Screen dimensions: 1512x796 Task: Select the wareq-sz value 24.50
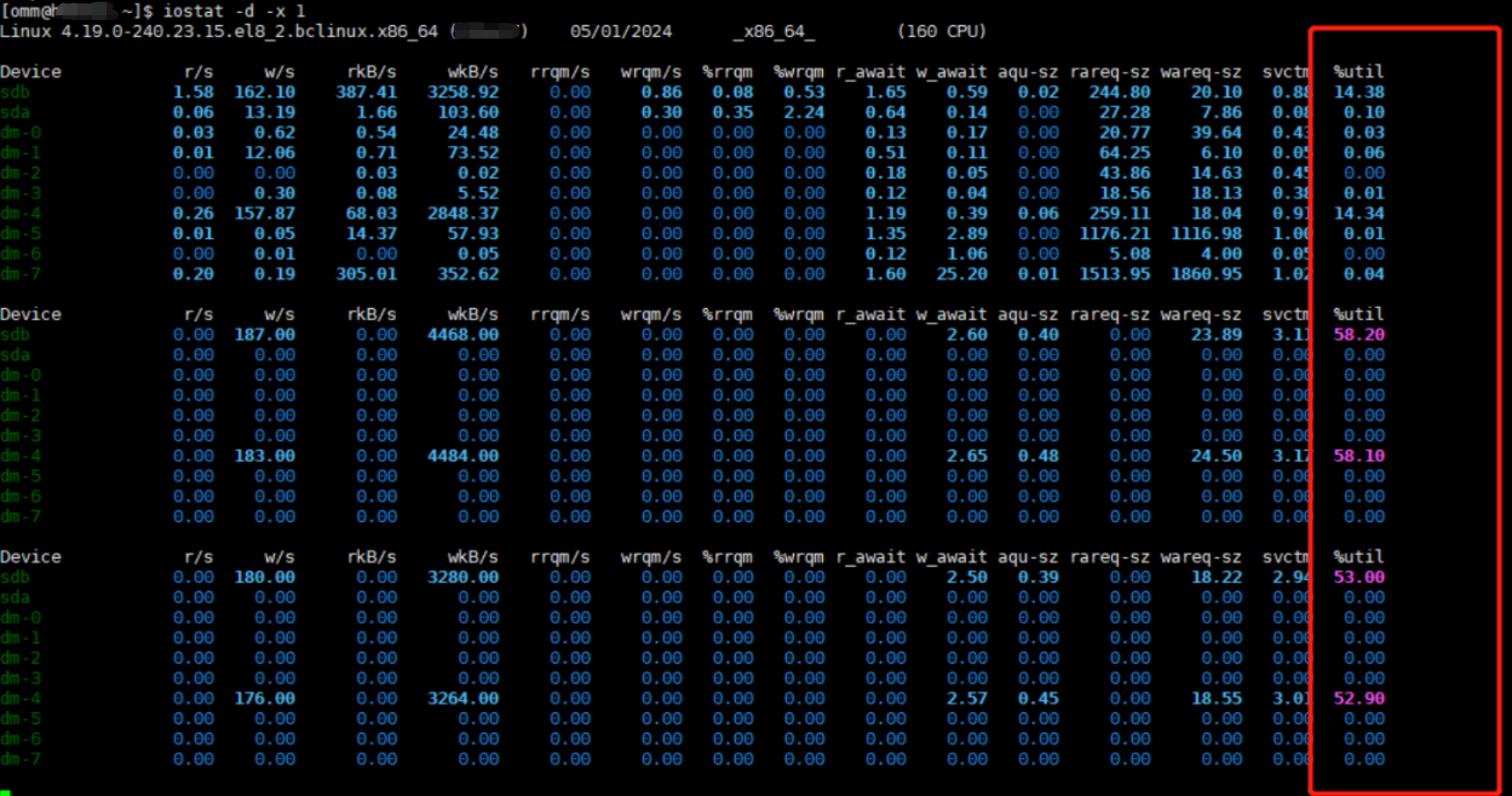coord(1217,456)
